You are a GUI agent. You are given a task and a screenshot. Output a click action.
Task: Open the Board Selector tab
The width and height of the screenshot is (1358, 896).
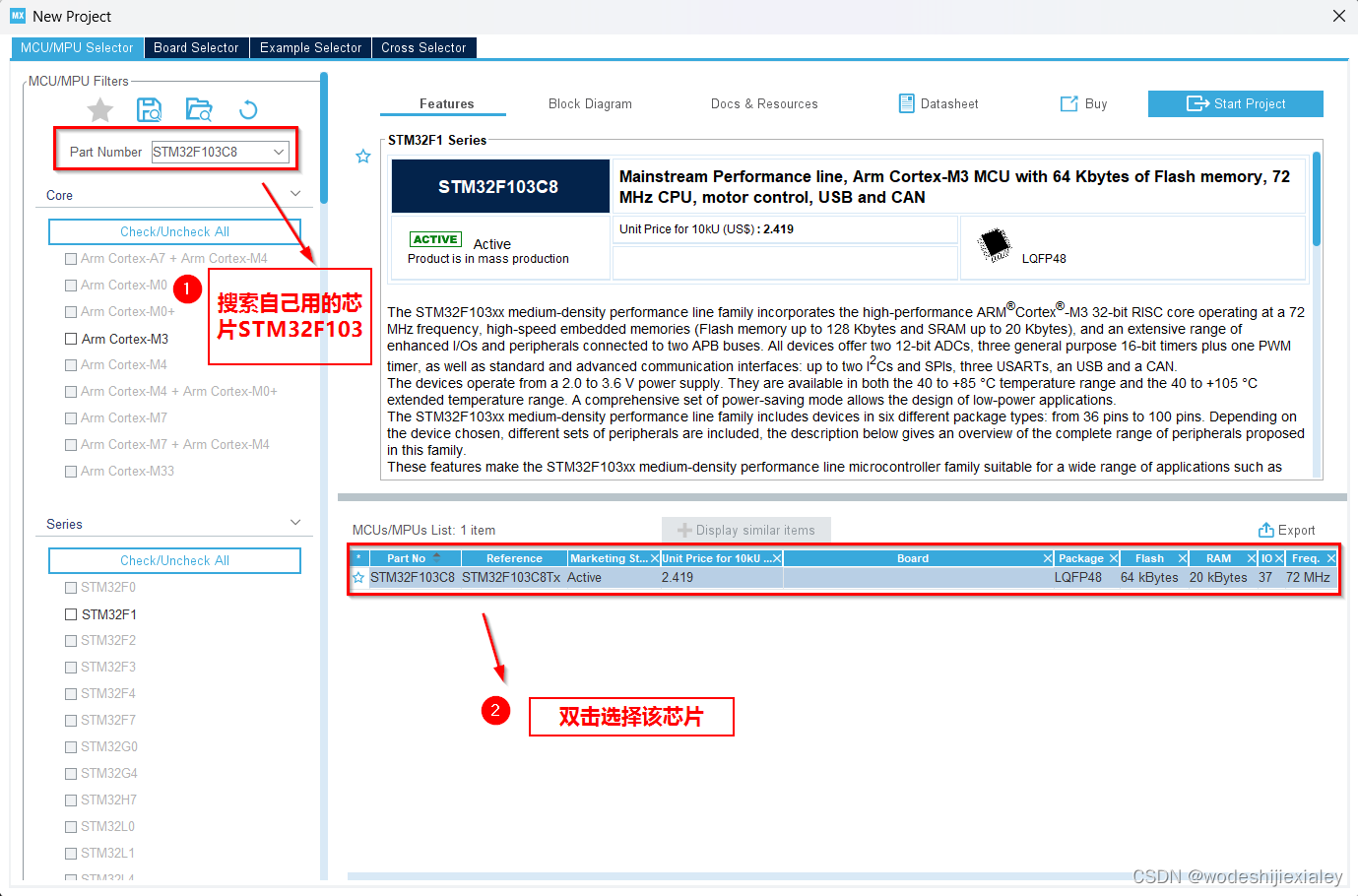click(196, 47)
